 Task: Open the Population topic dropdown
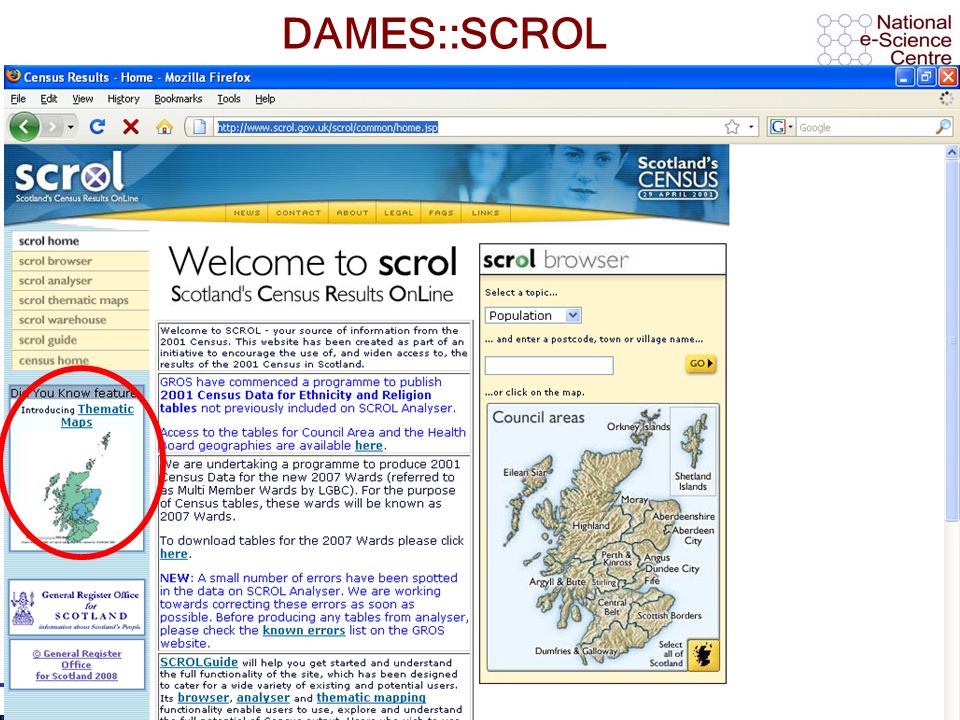533,315
